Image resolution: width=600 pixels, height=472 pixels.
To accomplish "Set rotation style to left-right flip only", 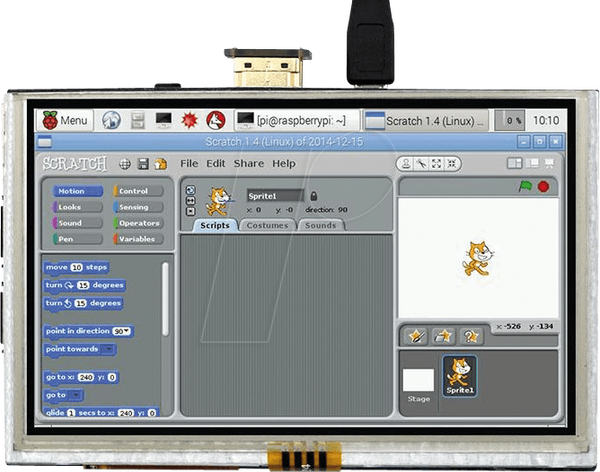I will [190, 201].
